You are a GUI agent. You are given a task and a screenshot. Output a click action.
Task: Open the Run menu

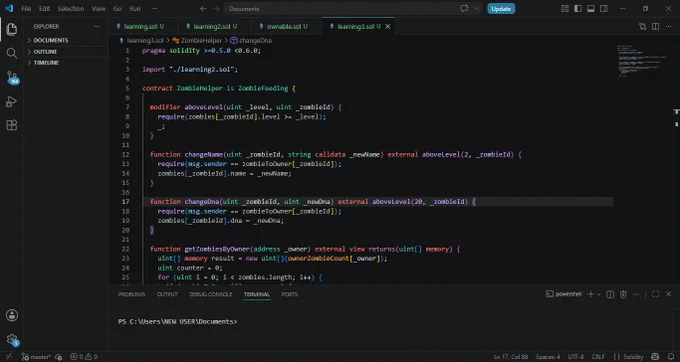pos(135,9)
